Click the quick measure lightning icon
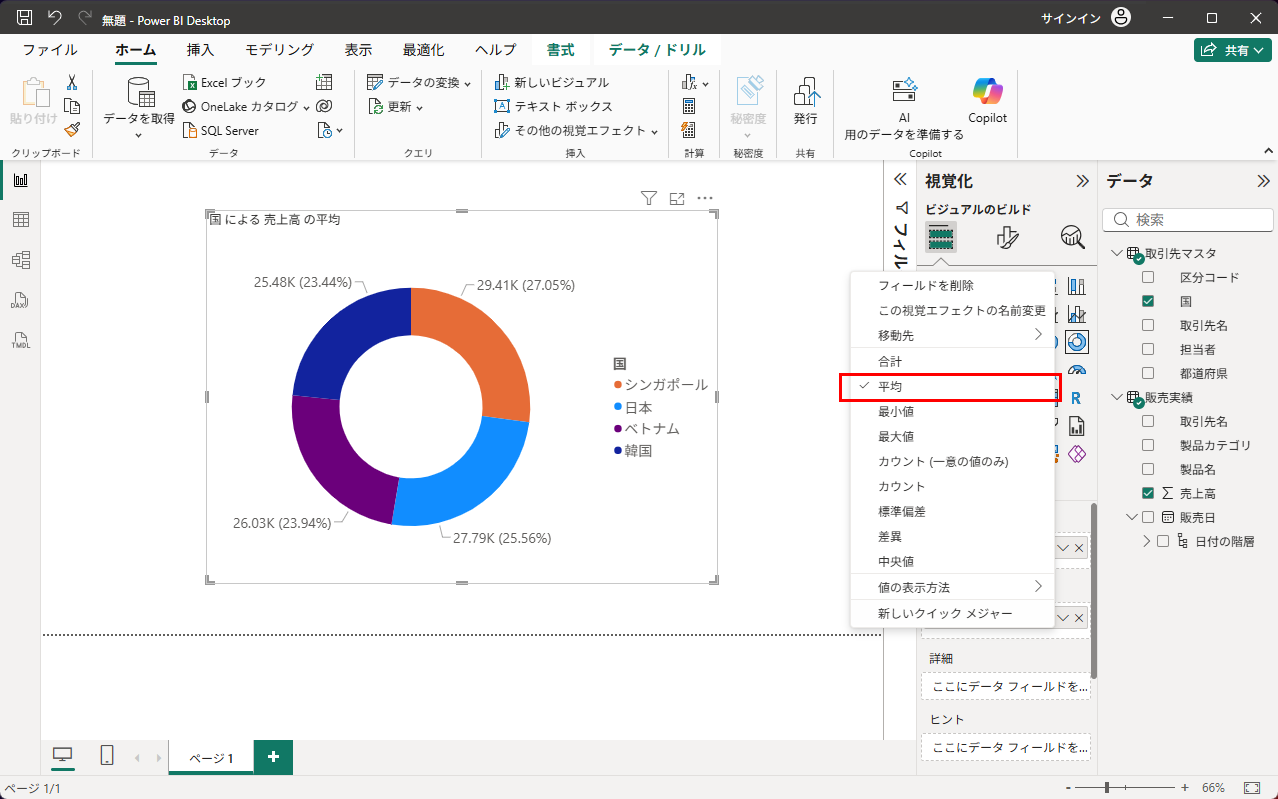The width and height of the screenshot is (1278, 799). pos(689,130)
